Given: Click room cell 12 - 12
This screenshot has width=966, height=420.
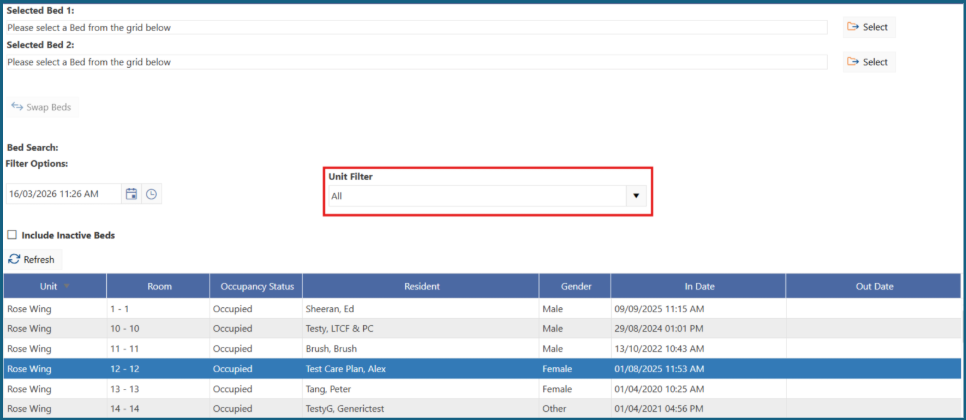Looking at the screenshot, I should pyautogui.click(x=158, y=369).
